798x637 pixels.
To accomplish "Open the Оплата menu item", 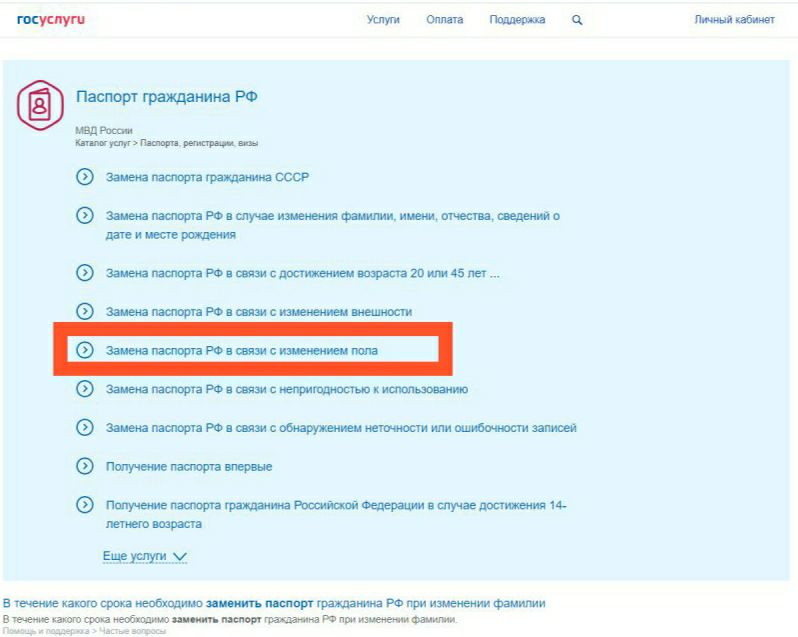I will pyautogui.click(x=444, y=20).
